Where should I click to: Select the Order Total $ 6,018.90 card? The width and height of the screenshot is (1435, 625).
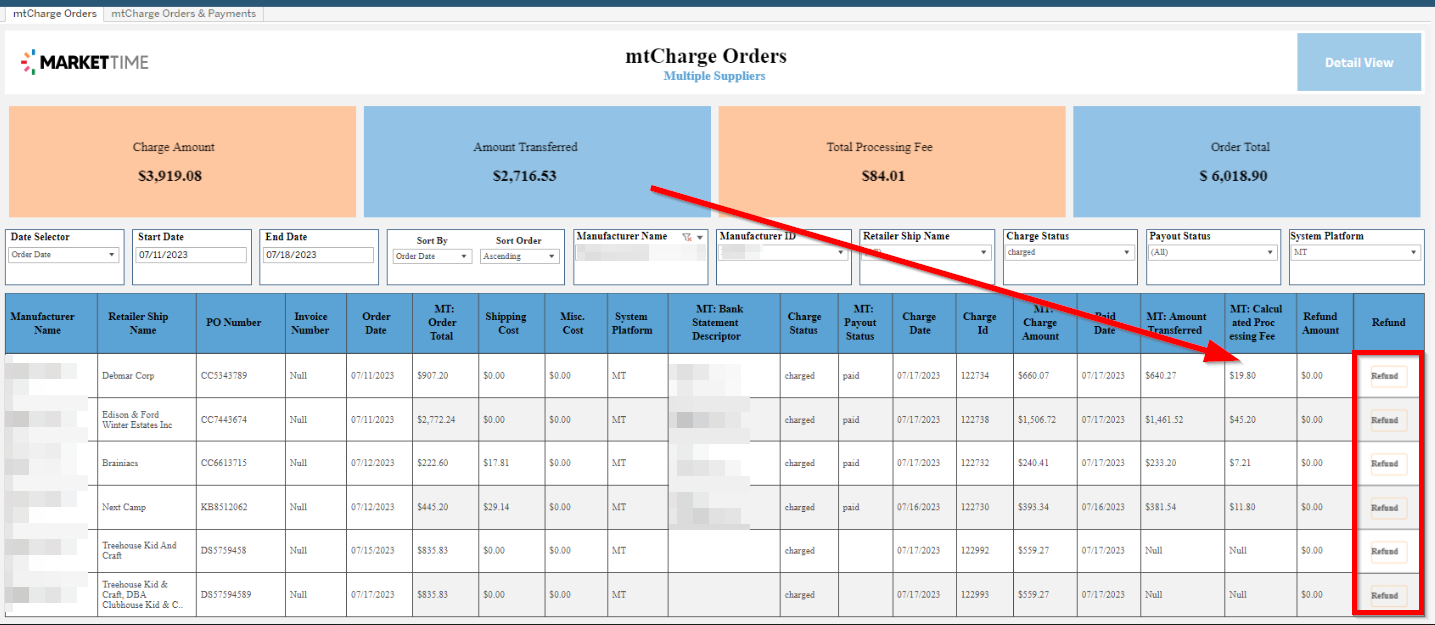pos(1247,162)
